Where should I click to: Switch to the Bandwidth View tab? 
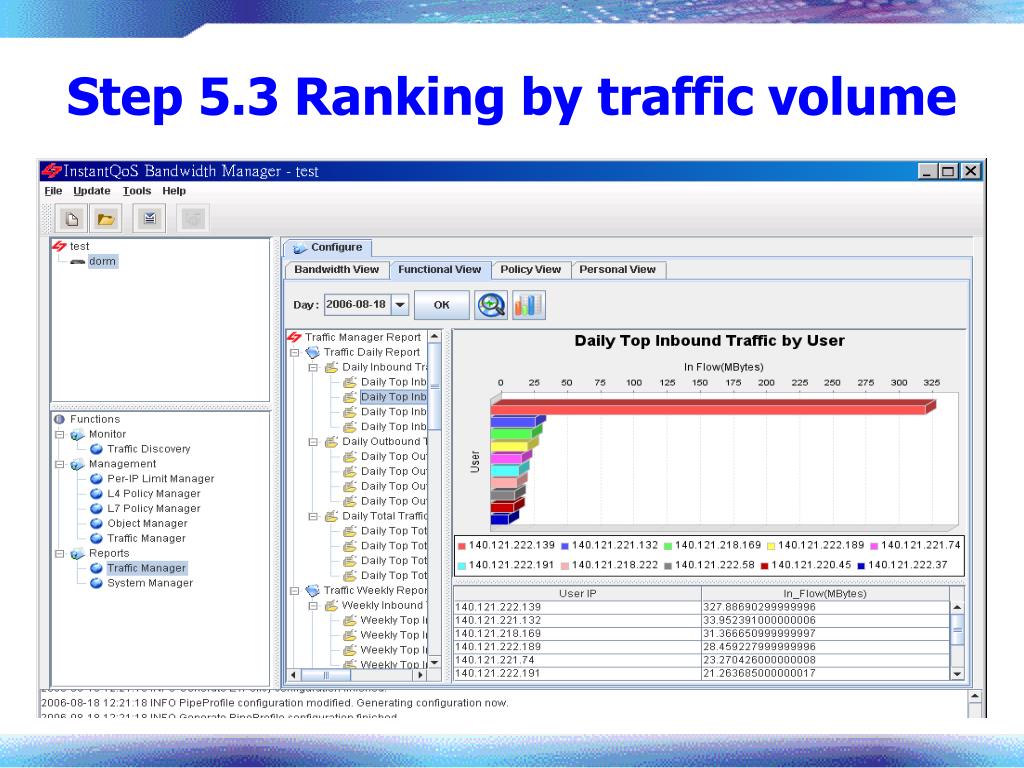[336, 270]
